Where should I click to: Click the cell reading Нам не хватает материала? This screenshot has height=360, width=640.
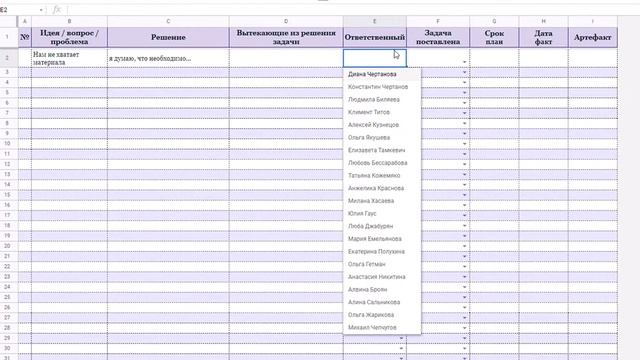pos(69,58)
